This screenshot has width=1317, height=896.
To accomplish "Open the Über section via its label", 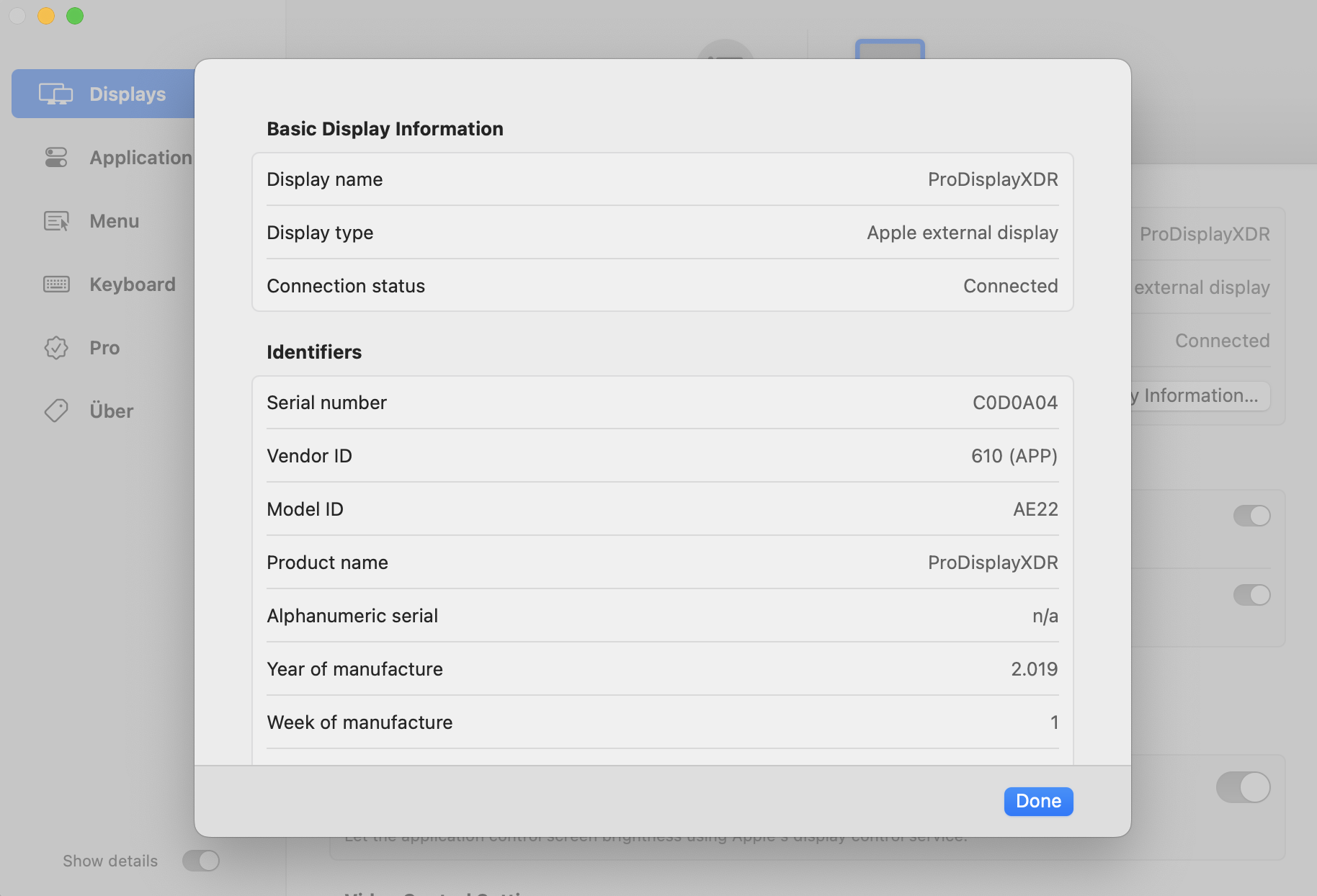I will point(112,411).
